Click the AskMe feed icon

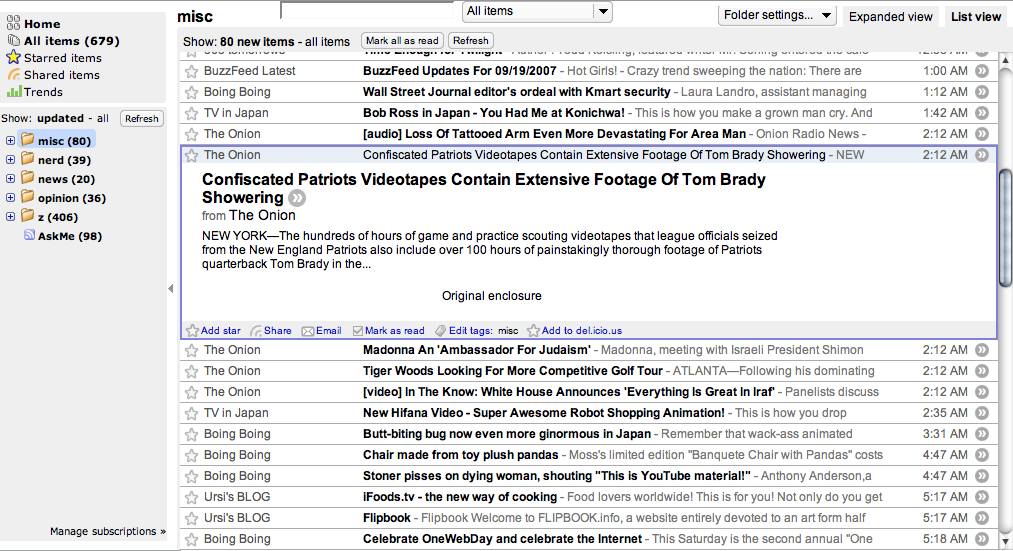30,235
